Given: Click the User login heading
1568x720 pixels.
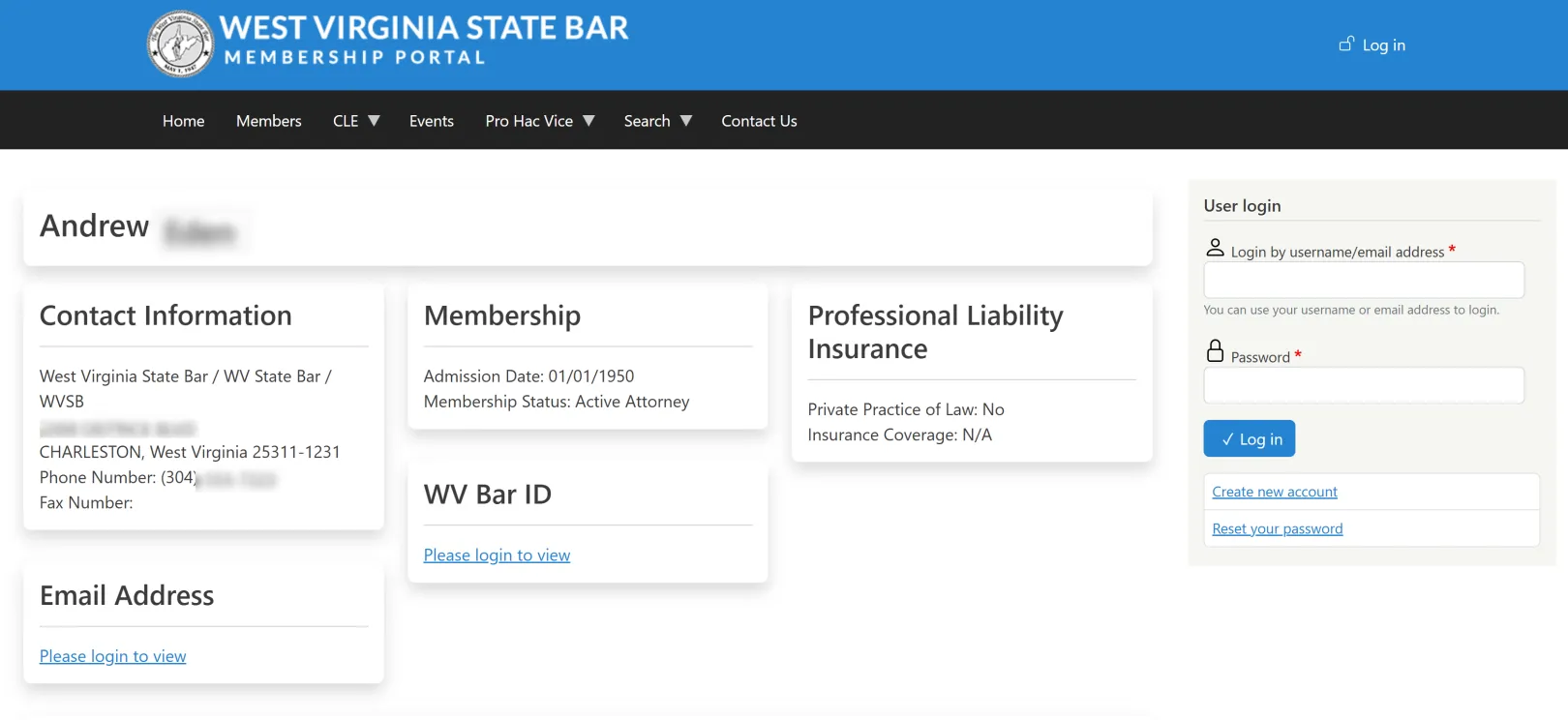Looking at the screenshot, I should [x=1243, y=205].
